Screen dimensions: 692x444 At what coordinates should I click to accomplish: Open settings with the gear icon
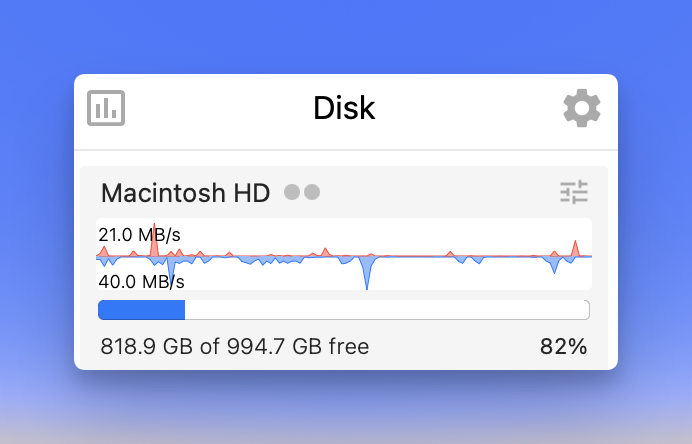tap(582, 108)
